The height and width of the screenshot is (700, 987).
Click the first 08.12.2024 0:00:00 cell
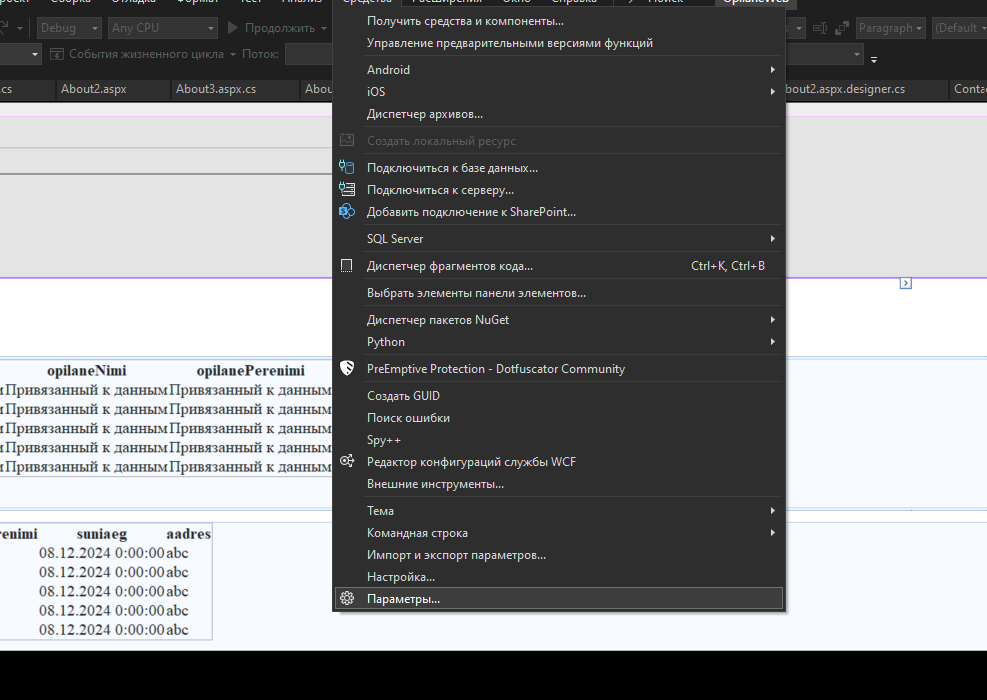click(x=101, y=553)
